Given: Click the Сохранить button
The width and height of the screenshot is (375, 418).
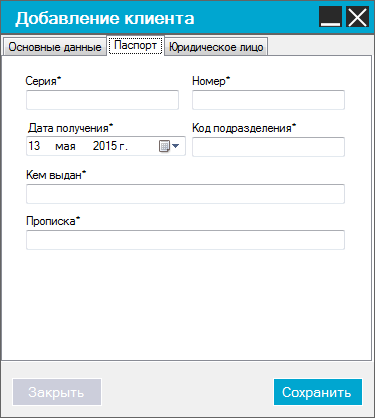Looking at the screenshot, I should pos(318,392).
